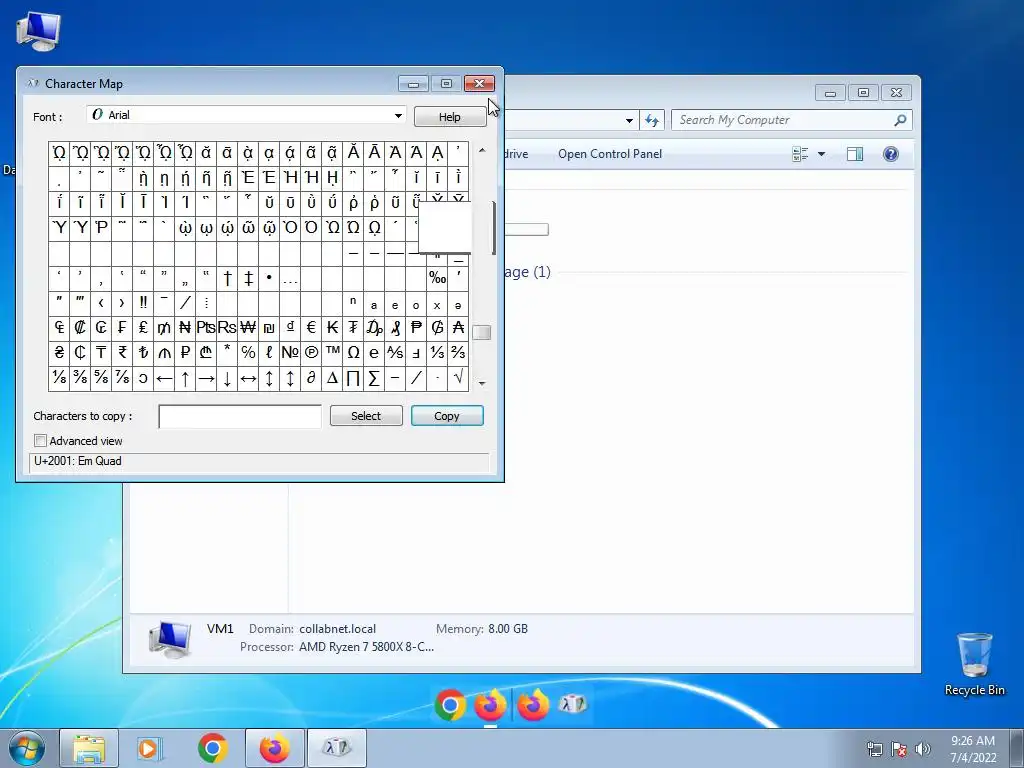The height and width of the screenshot is (768, 1024).
Task: Enable the Advanced view checkbox
Action: click(x=40, y=441)
